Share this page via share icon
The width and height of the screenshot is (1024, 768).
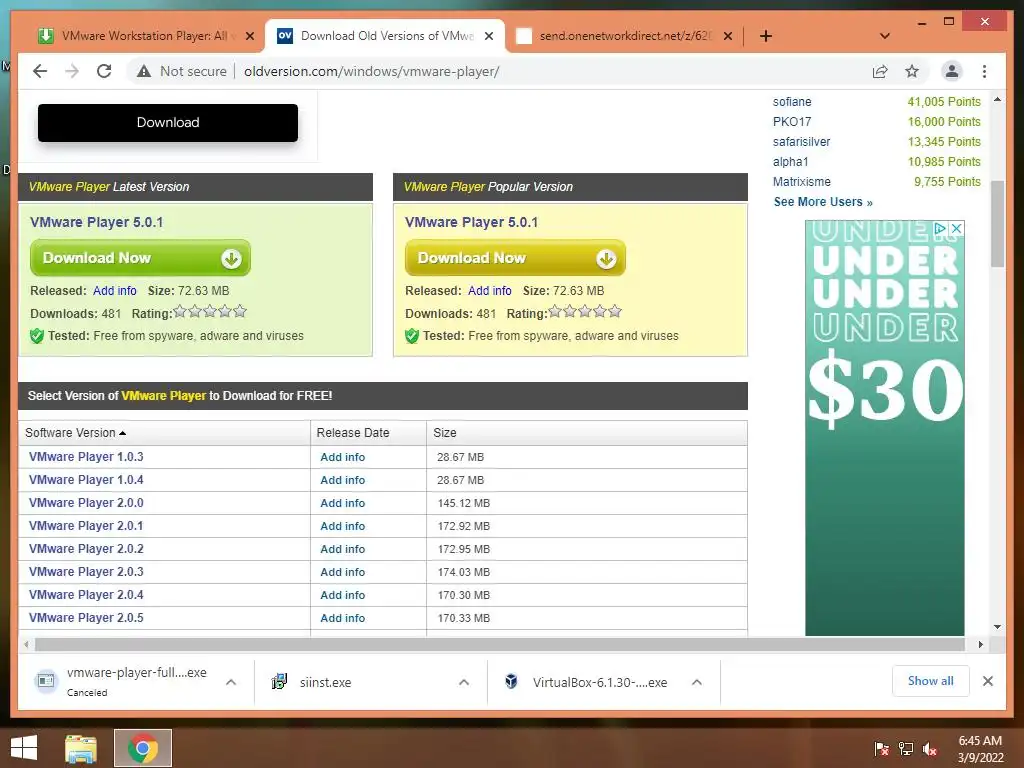880,71
